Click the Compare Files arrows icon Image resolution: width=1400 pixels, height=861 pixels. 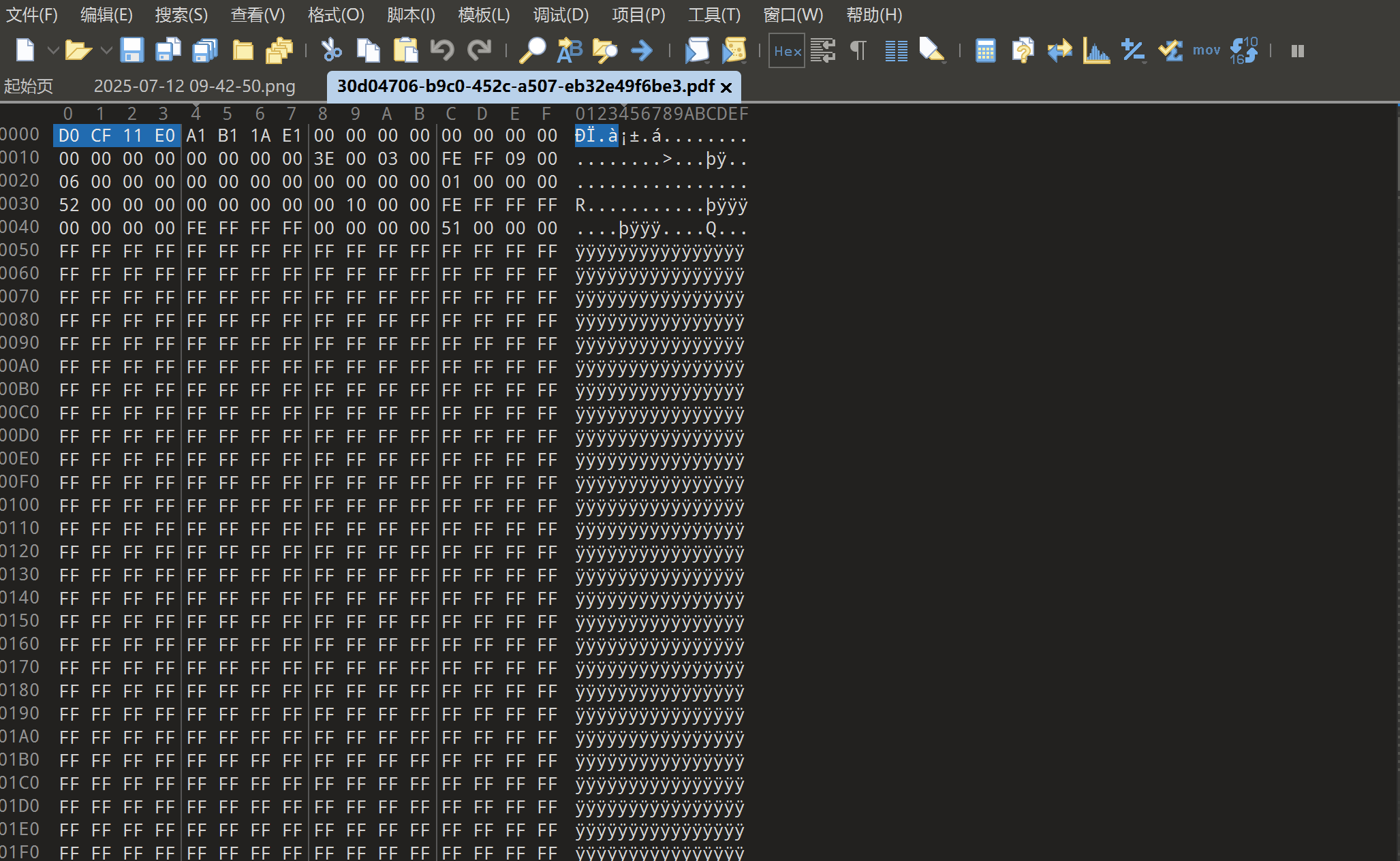coord(1059,51)
